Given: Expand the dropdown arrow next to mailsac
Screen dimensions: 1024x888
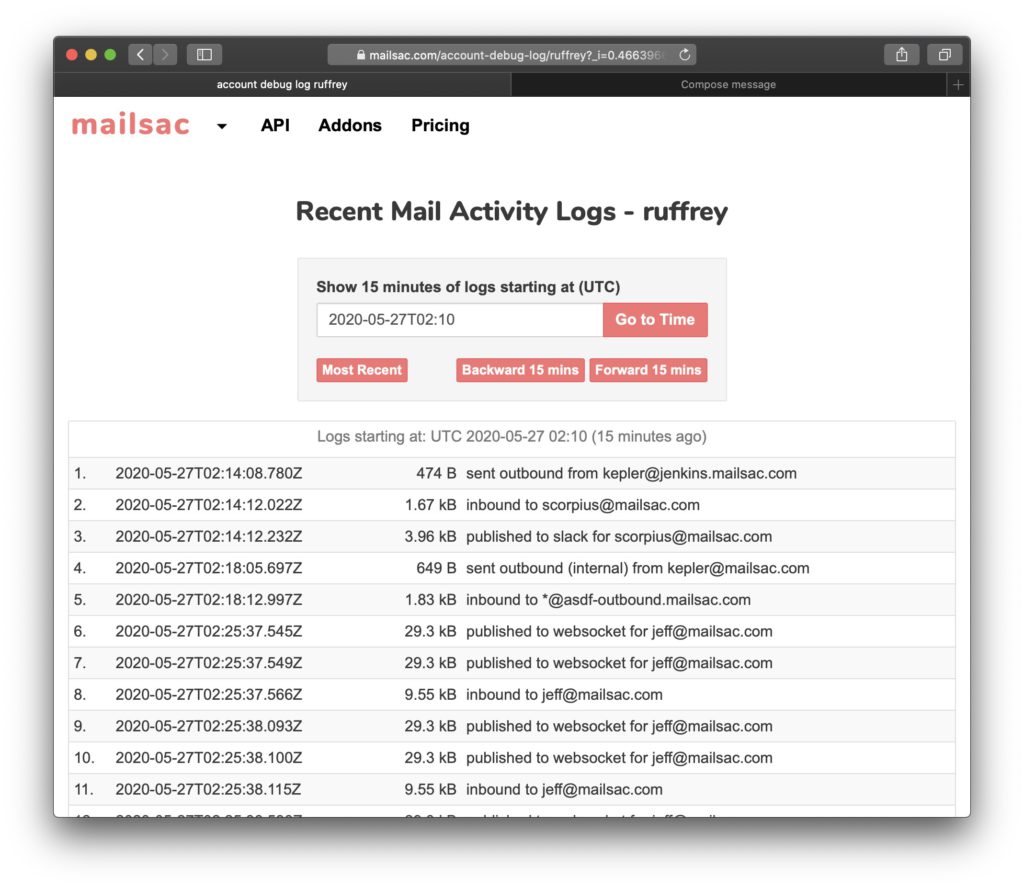Looking at the screenshot, I should point(222,126).
